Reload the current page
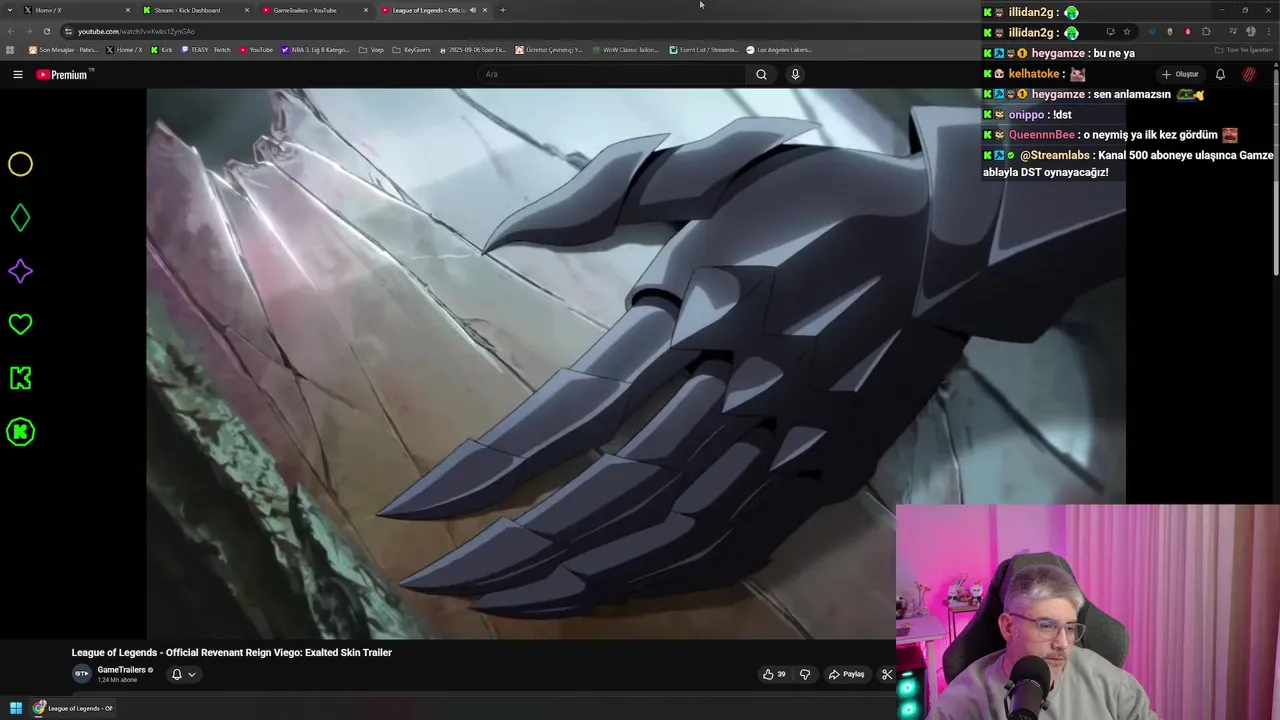 46,31
